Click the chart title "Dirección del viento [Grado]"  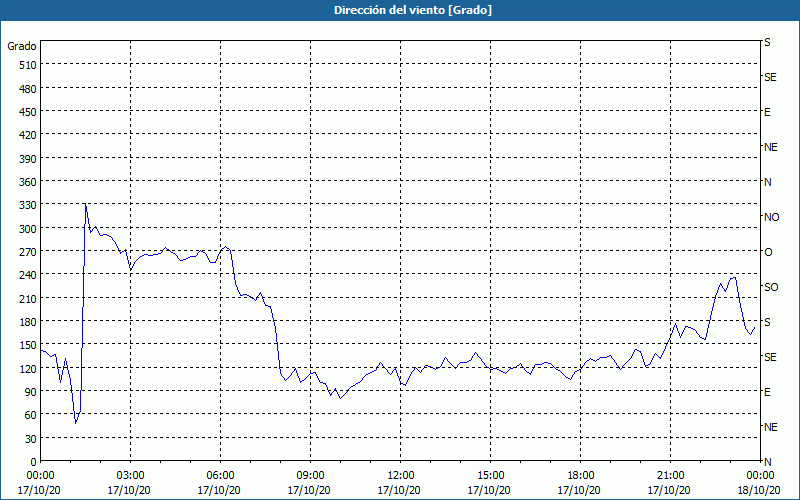pos(413,10)
